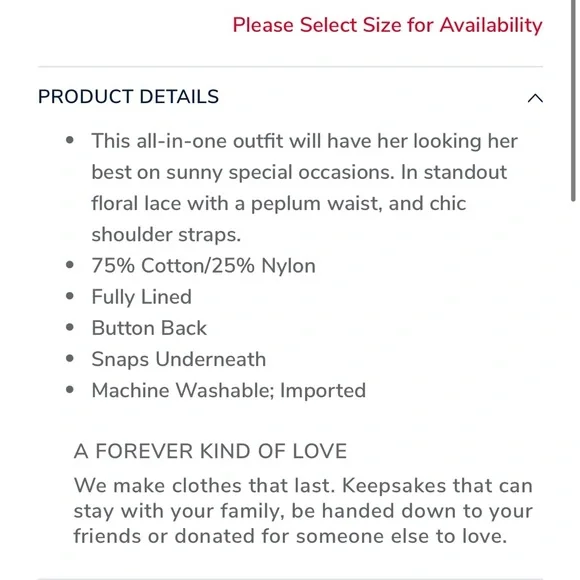
Task: Click the bullet dot before This all-in-one
Action: coord(70,140)
